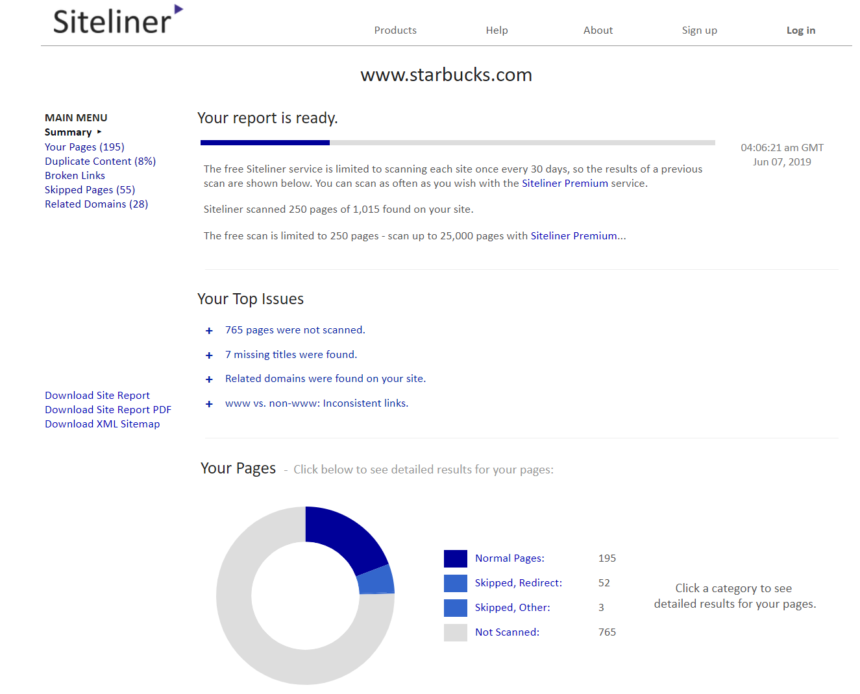The width and height of the screenshot is (860, 694).
Task: Click the About menu item
Action: tap(598, 30)
